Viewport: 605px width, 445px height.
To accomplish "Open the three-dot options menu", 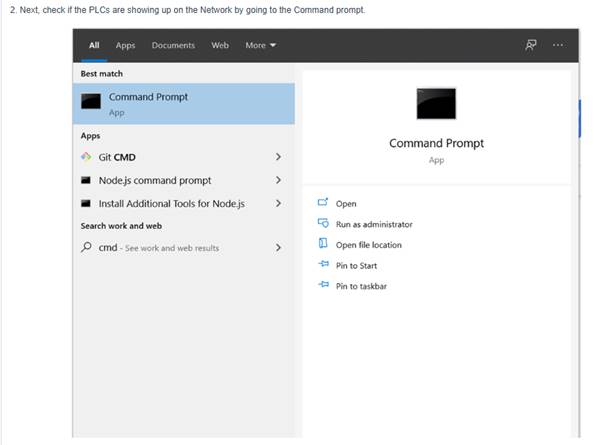I will click(558, 45).
